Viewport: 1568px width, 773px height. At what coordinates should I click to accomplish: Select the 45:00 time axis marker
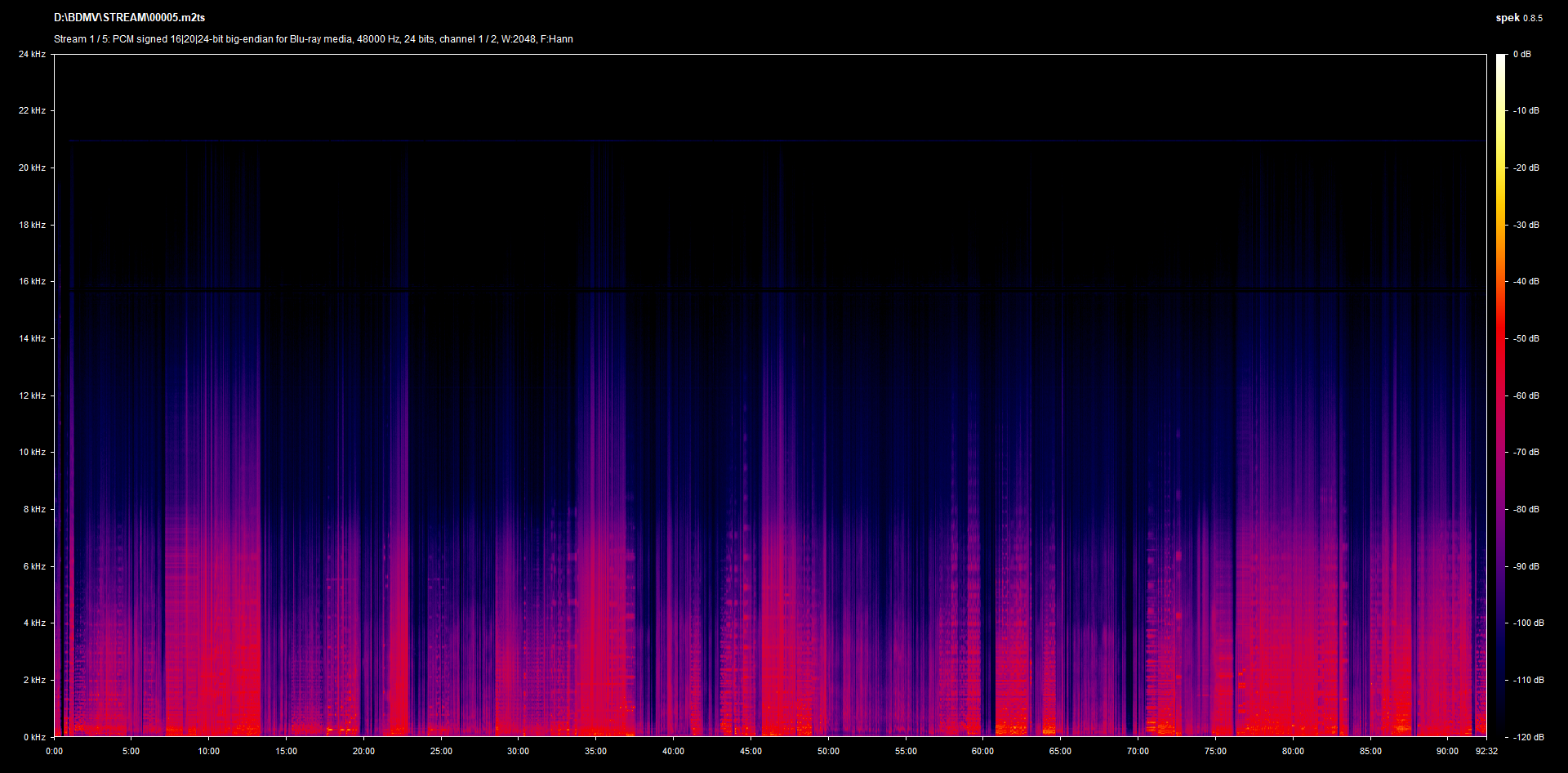(751, 751)
